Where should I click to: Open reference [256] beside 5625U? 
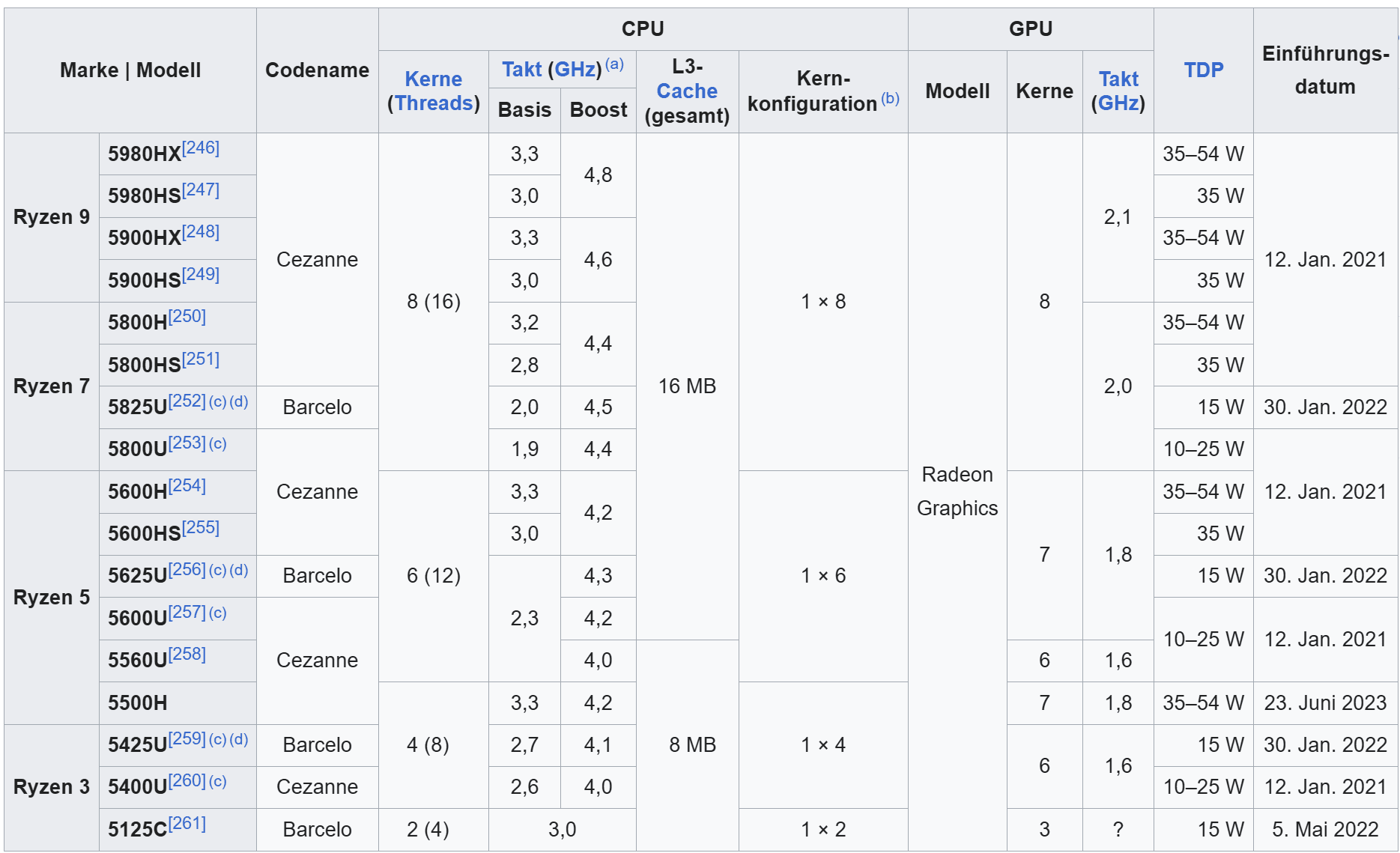(x=187, y=569)
